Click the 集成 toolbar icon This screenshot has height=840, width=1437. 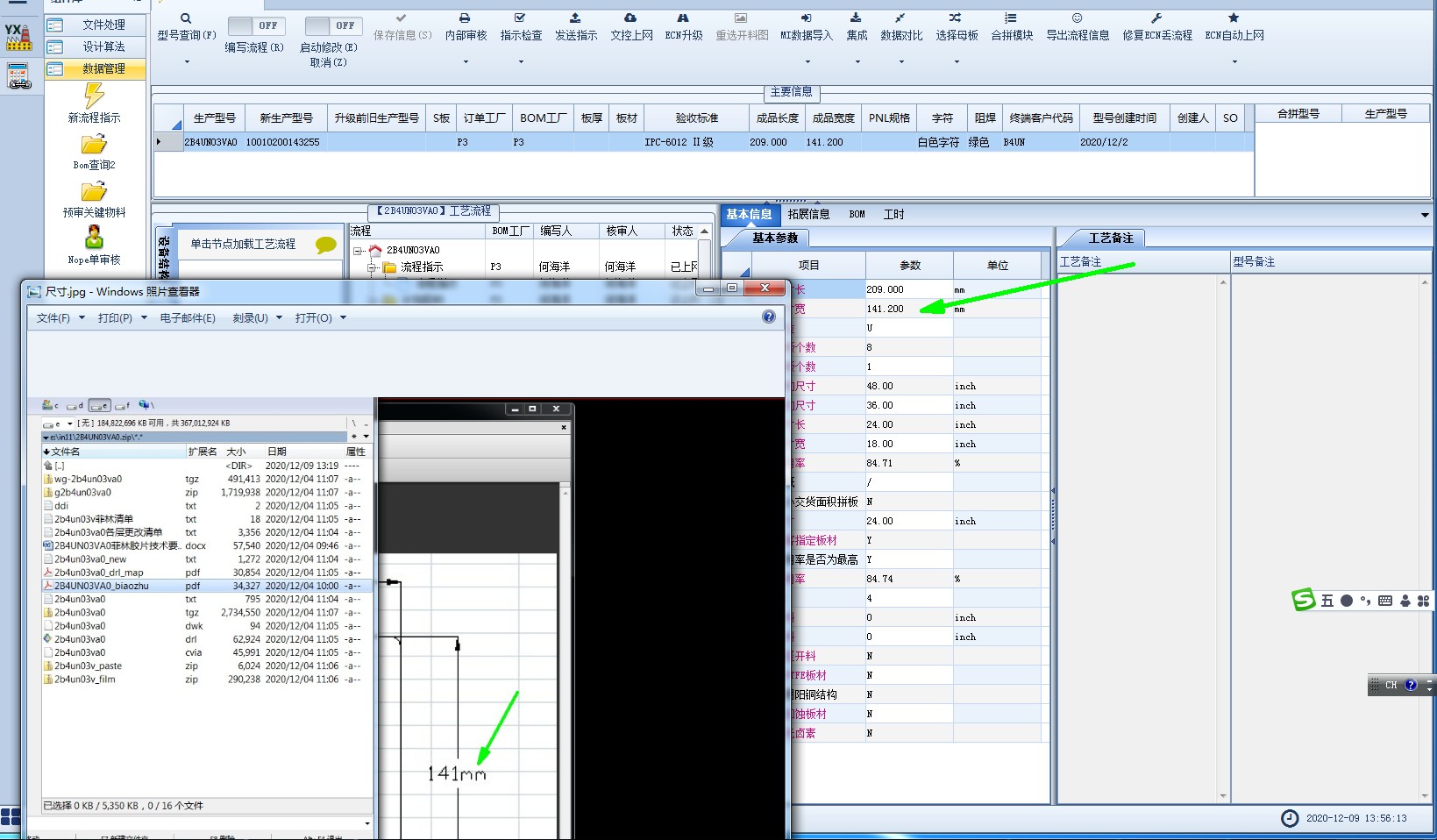click(x=857, y=18)
